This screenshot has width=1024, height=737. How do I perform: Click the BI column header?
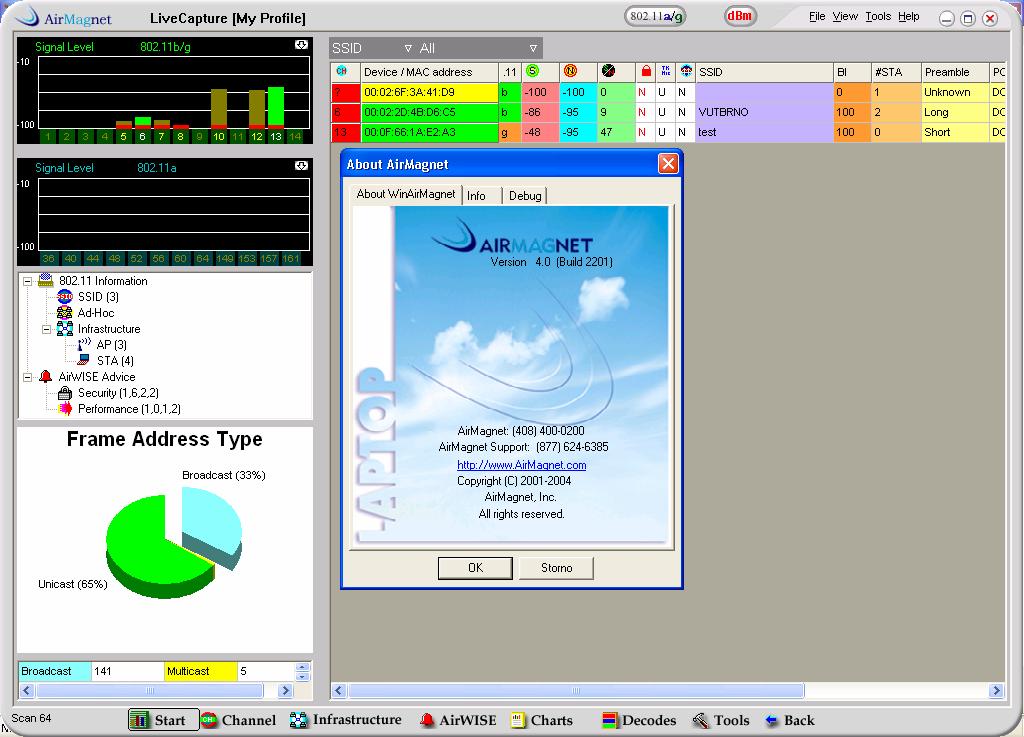point(852,72)
